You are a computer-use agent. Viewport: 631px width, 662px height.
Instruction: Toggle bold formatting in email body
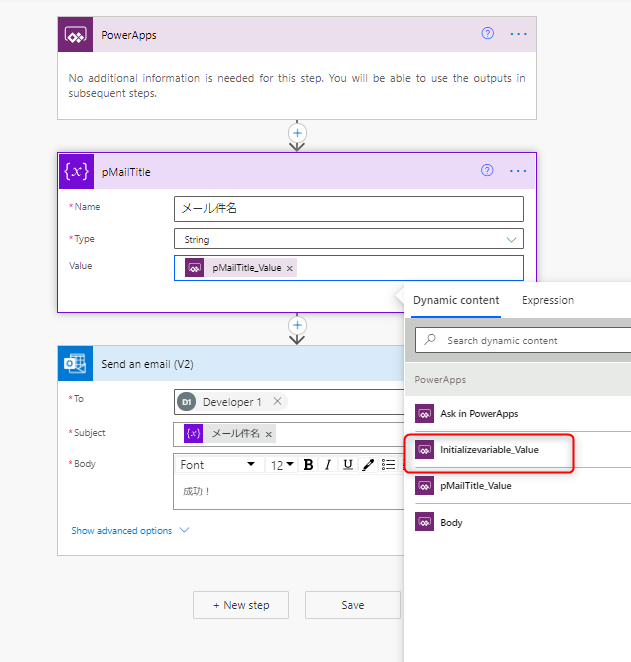tap(309, 465)
